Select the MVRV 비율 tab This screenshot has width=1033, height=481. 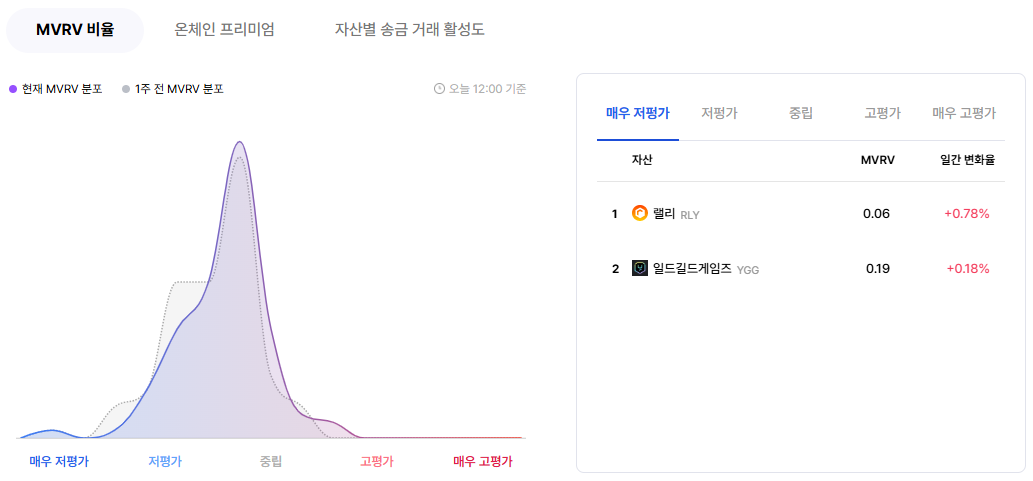click(x=75, y=30)
